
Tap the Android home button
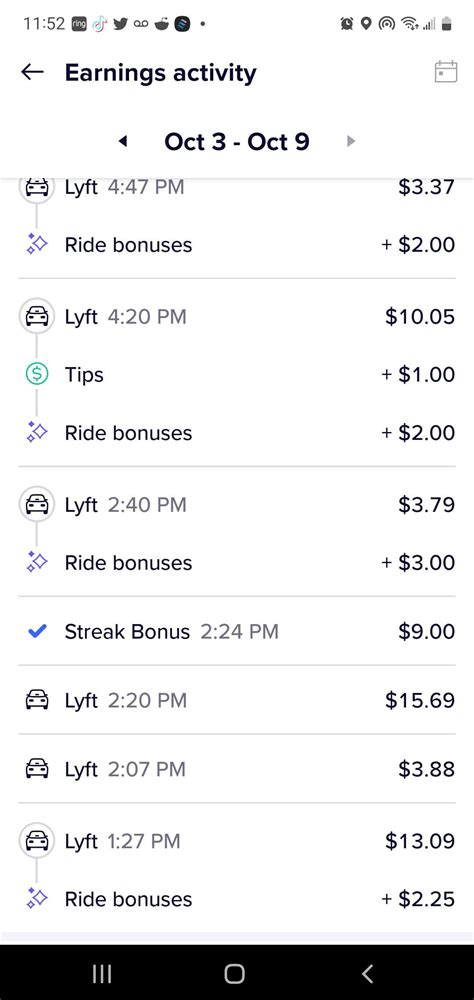[235, 973]
